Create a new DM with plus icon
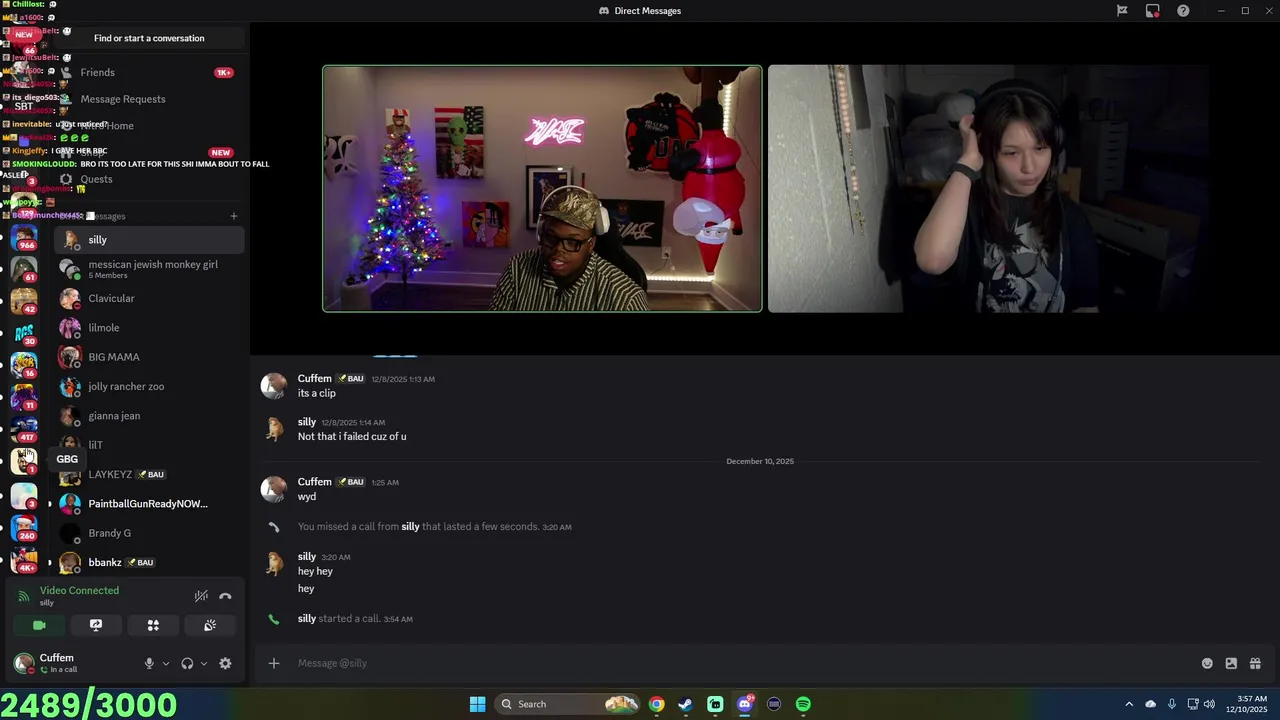This screenshot has height=720, width=1280. 234,216
